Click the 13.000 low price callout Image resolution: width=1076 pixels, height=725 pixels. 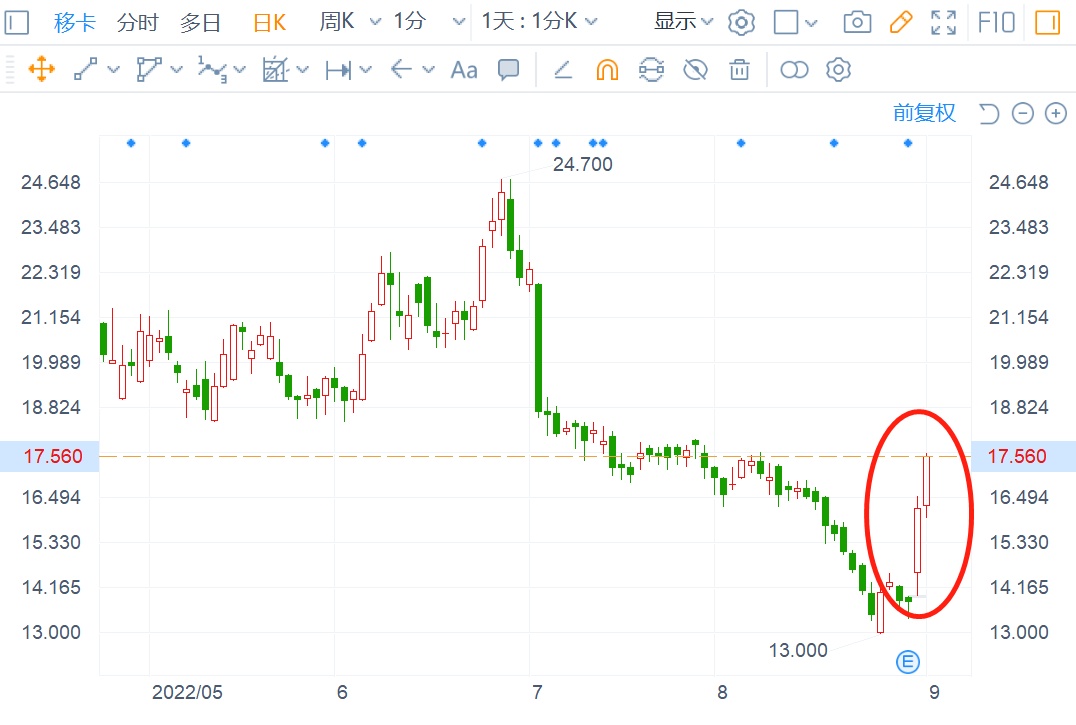pyautogui.click(x=798, y=650)
